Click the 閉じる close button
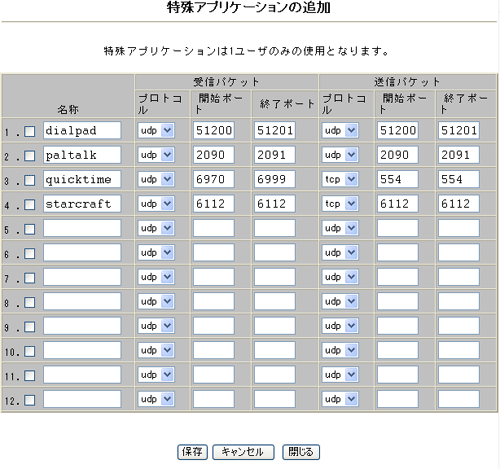The height and width of the screenshot is (469, 500). (301, 452)
